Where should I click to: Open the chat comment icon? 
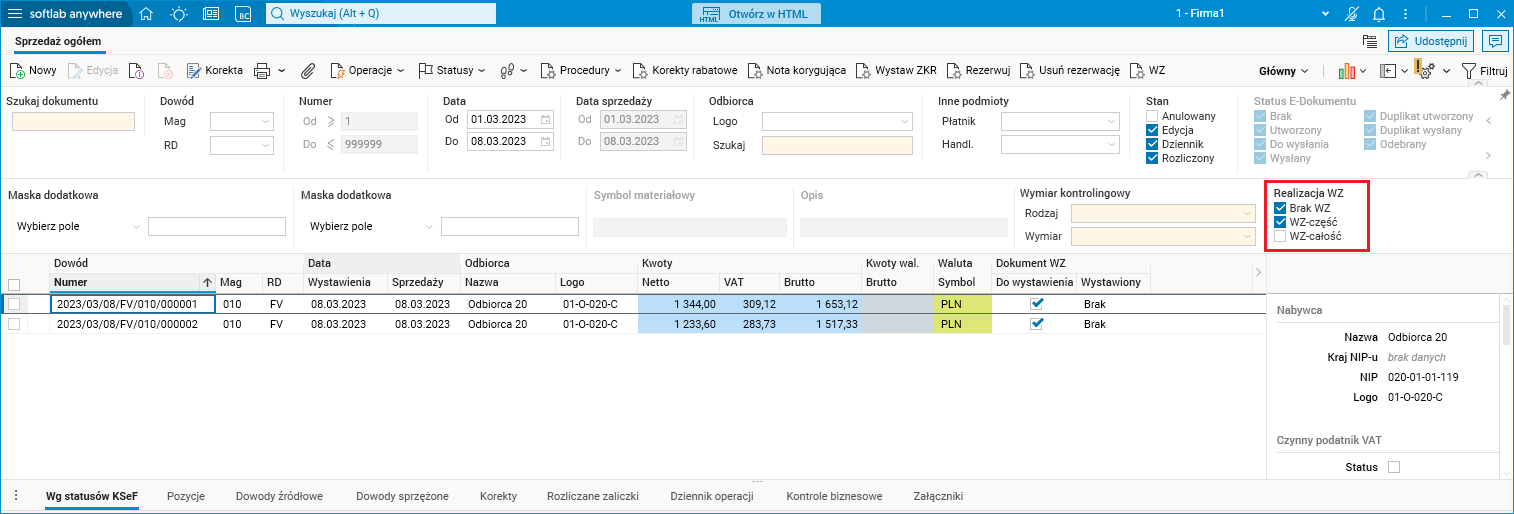[1496, 41]
